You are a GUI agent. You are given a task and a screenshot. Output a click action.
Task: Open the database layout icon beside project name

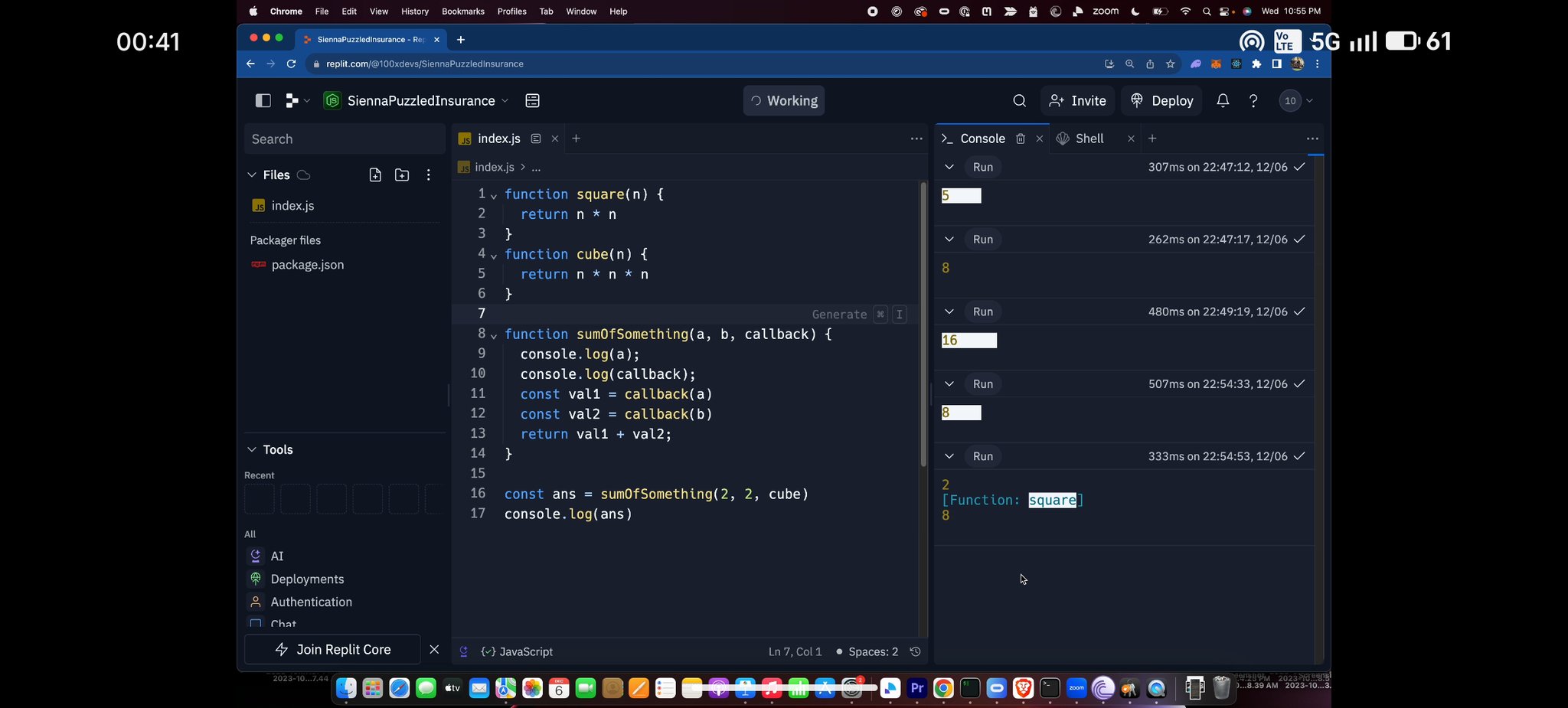pos(533,100)
